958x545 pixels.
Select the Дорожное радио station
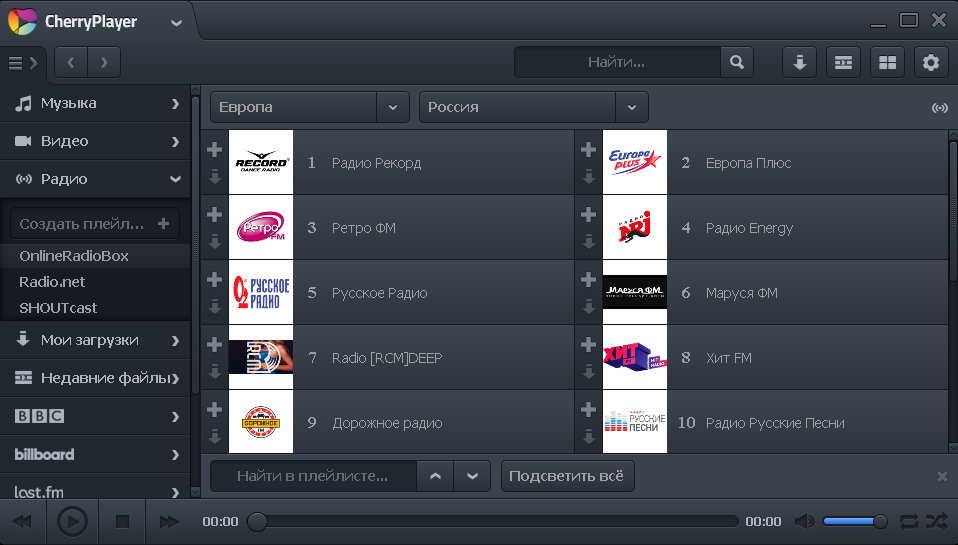pyautogui.click(x=387, y=423)
